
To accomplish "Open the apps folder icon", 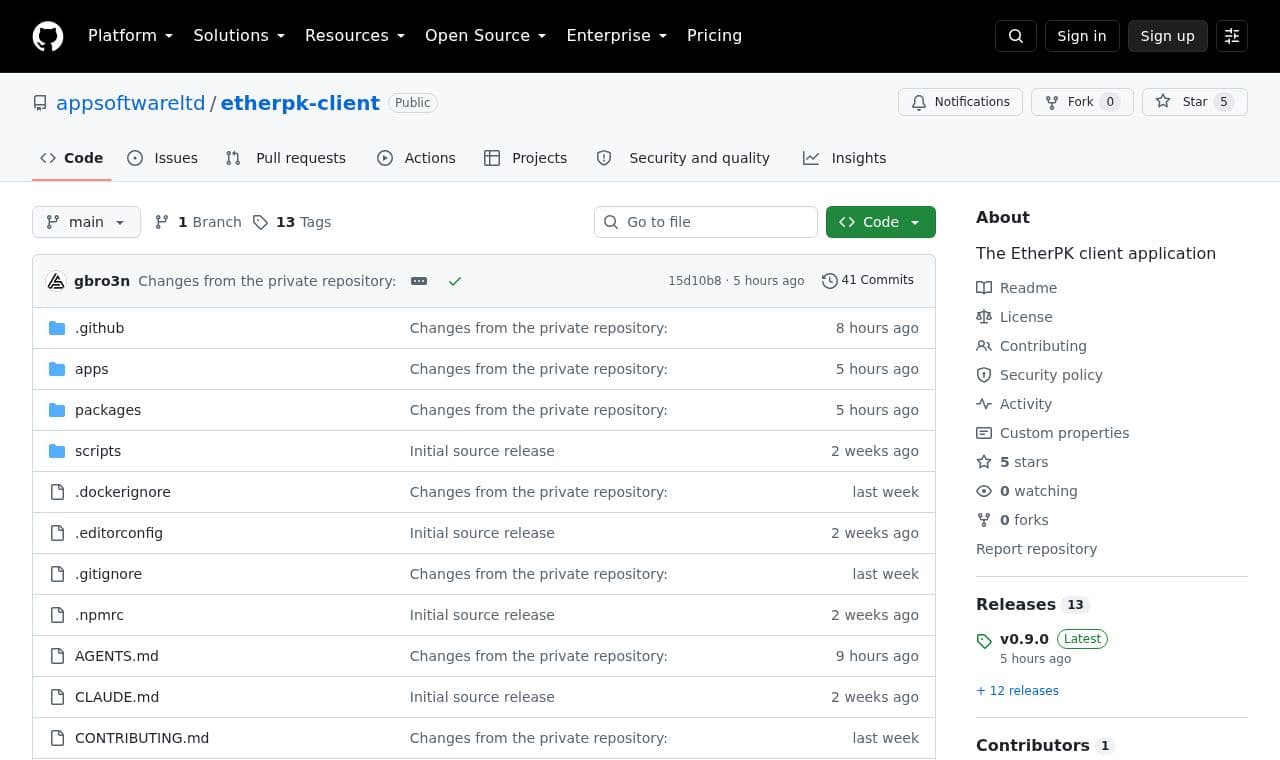I will [x=57, y=369].
